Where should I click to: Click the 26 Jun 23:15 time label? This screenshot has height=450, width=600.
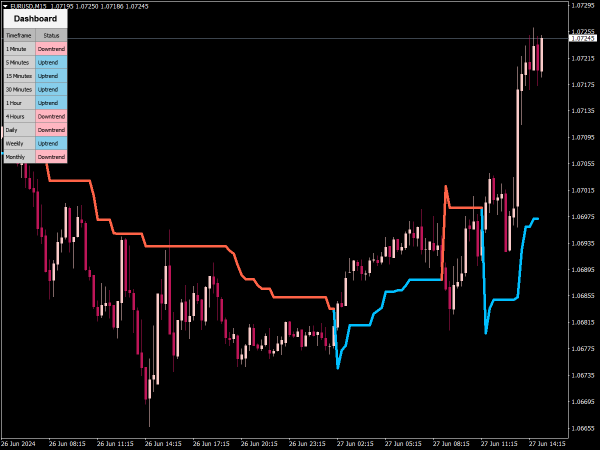(307, 444)
